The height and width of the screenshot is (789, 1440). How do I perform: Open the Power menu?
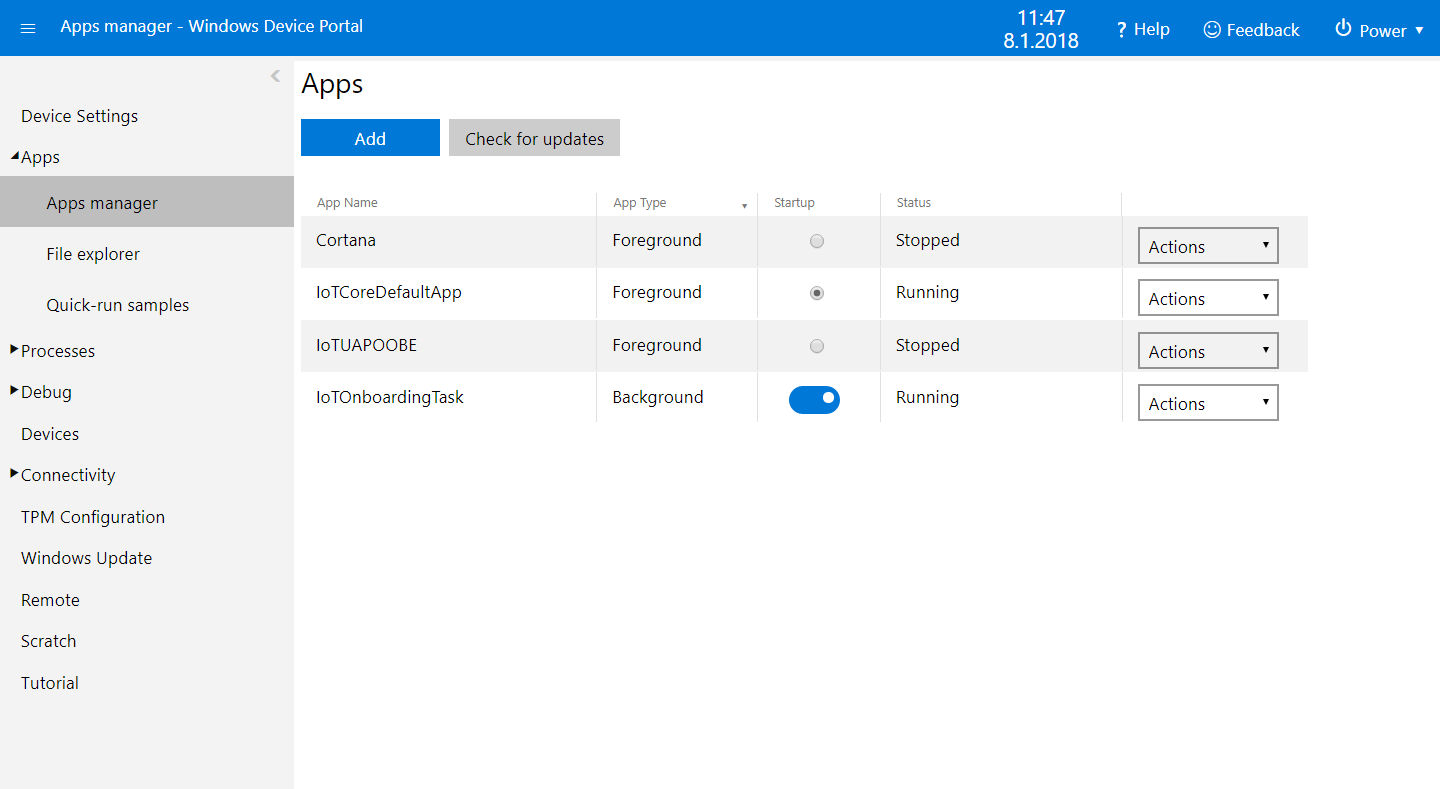pyautogui.click(x=1378, y=30)
